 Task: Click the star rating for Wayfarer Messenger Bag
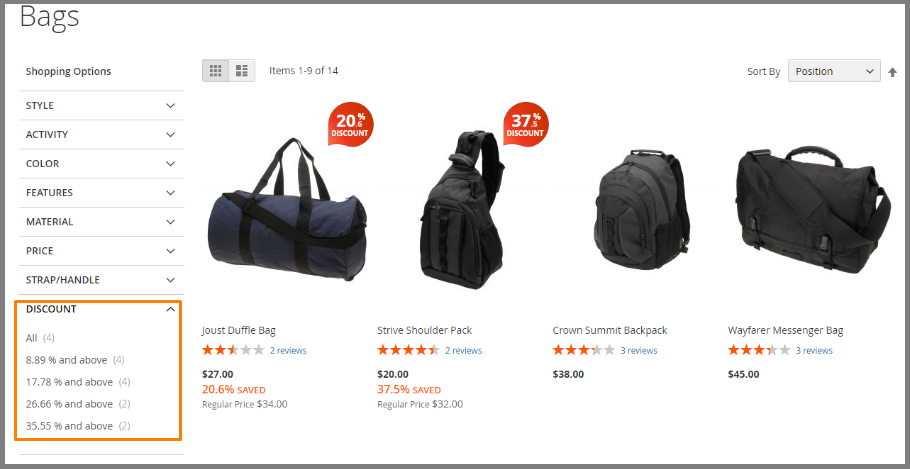click(759, 350)
